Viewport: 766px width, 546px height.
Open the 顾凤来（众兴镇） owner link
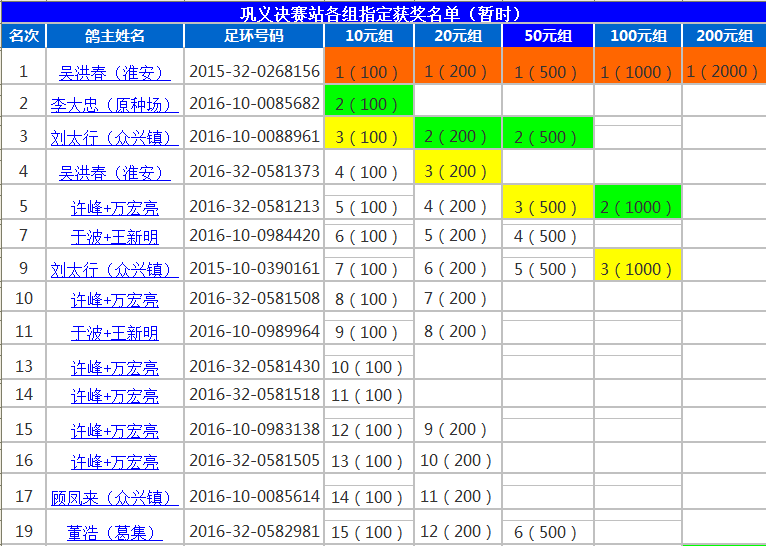[114, 497]
